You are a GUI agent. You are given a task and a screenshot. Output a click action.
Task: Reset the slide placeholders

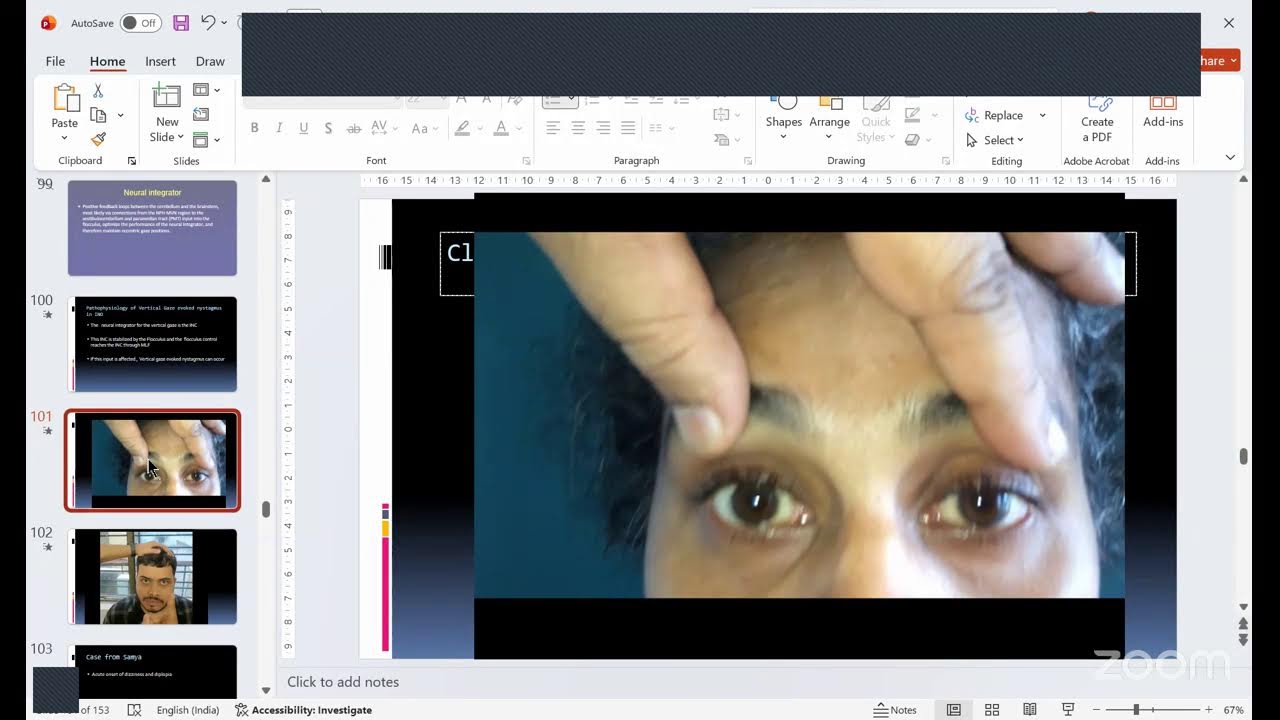click(x=201, y=115)
